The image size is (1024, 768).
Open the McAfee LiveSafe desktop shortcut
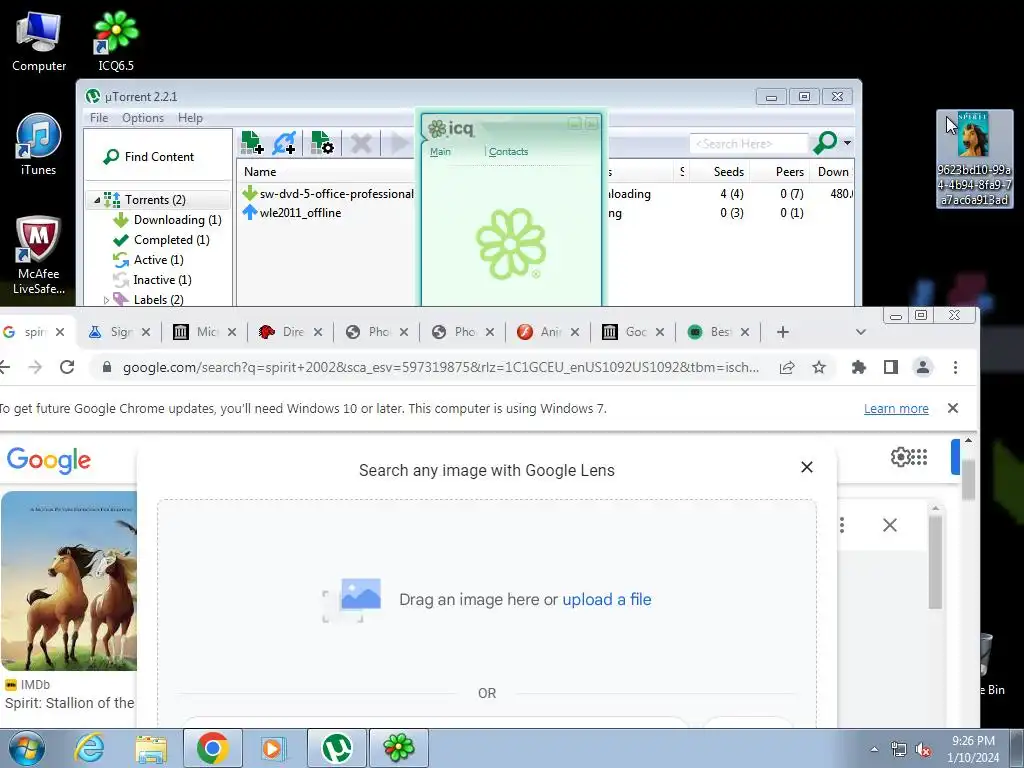pyautogui.click(x=39, y=255)
